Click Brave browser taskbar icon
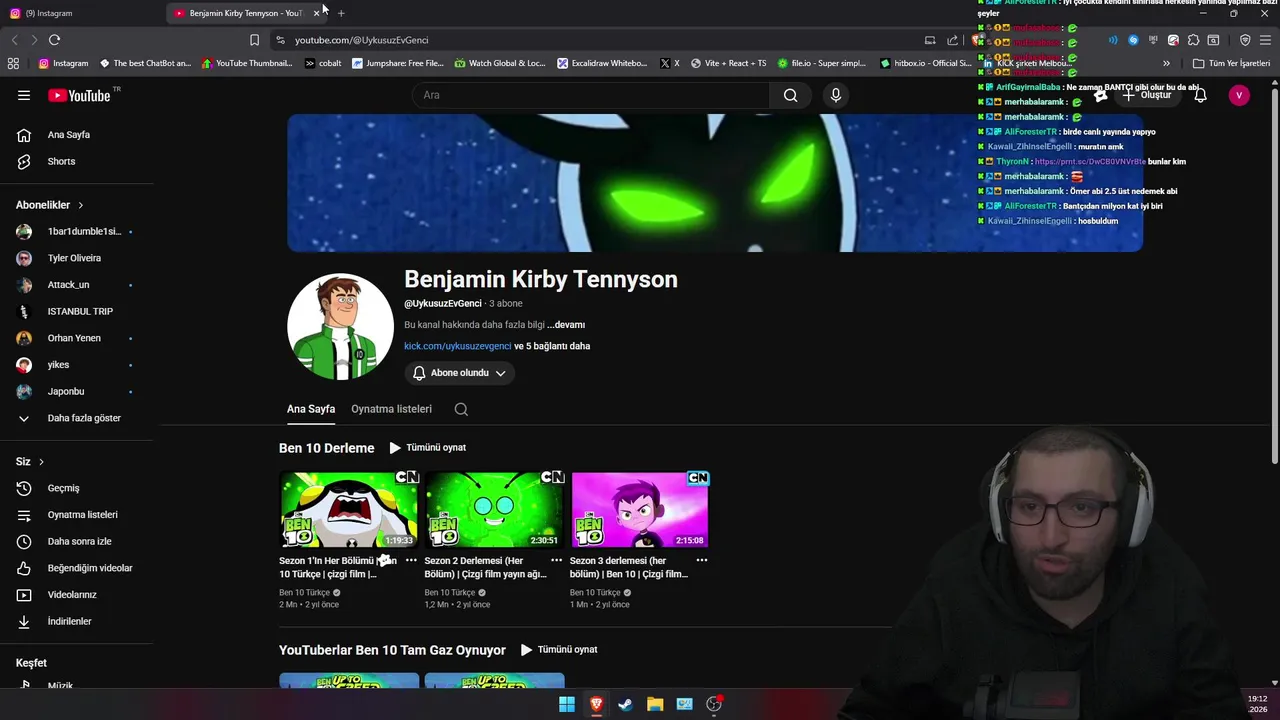Screen dimensions: 1280x720 click(x=596, y=704)
